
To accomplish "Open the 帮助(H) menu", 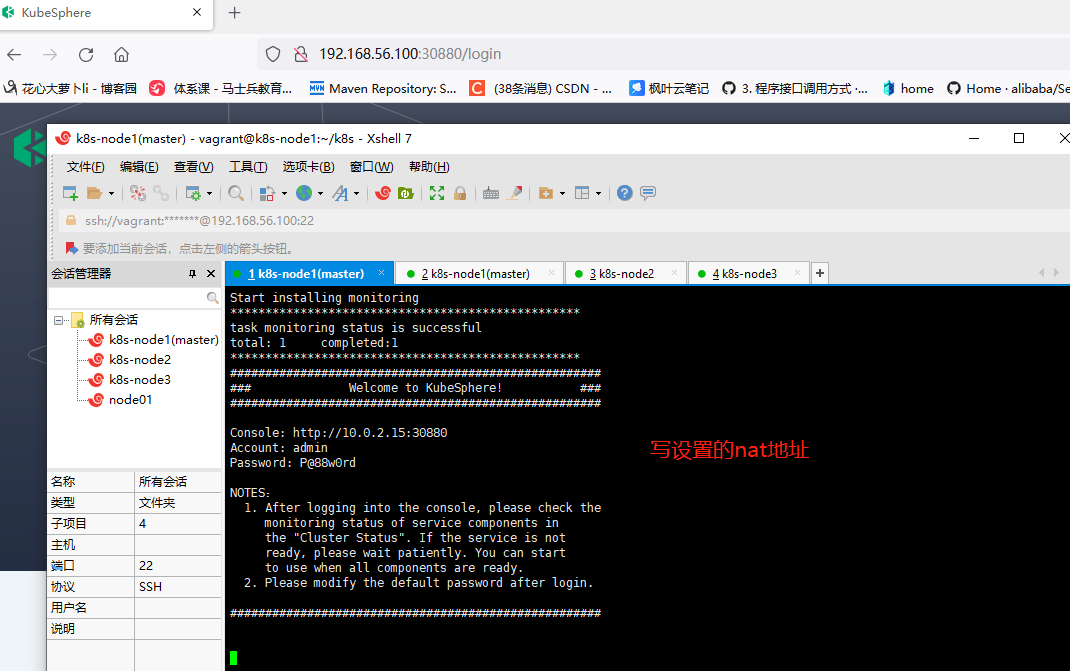I will pos(429,167).
